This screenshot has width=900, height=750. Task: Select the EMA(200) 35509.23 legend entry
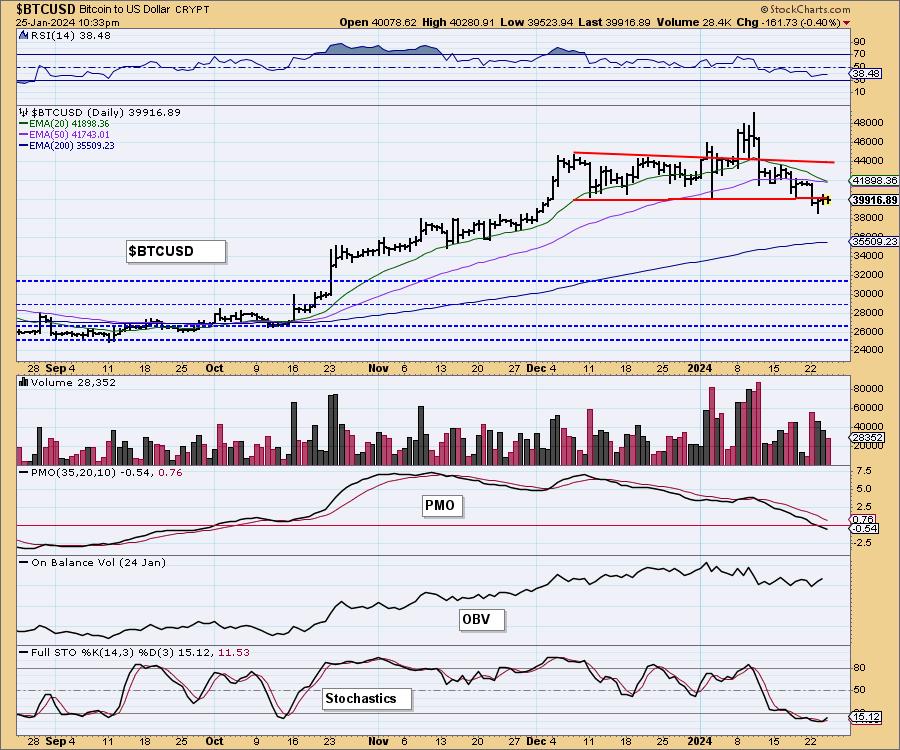tap(67, 146)
